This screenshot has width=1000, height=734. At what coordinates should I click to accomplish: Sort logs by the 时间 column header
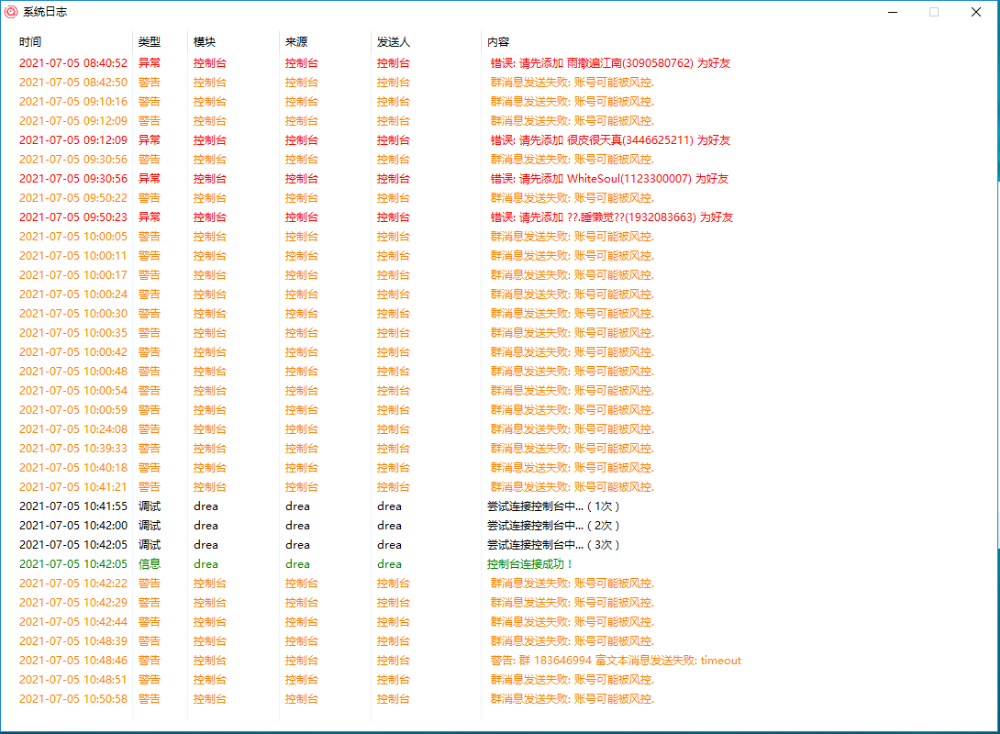click(31, 42)
